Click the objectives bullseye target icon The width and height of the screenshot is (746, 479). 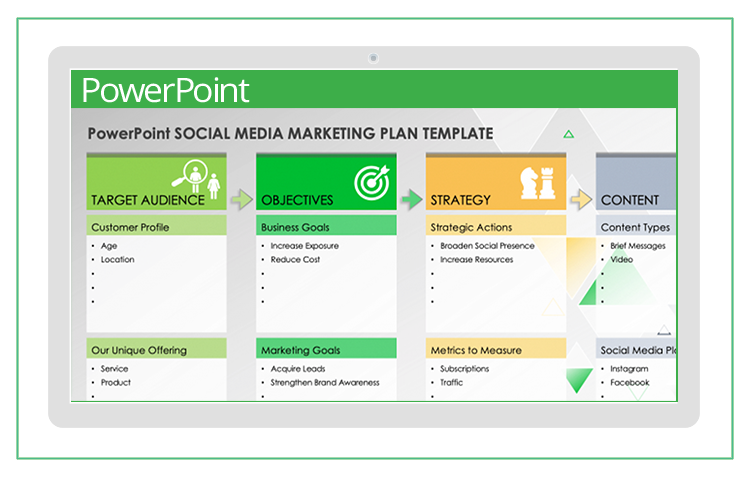click(372, 182)
